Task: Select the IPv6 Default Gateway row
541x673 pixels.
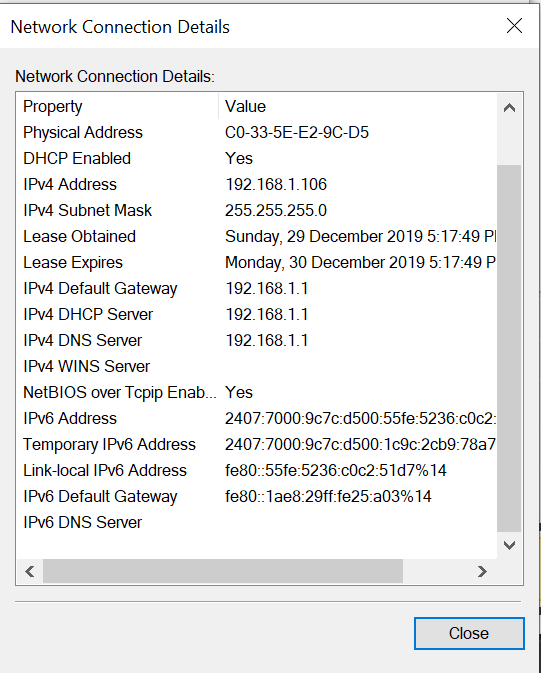Action: 257,496
